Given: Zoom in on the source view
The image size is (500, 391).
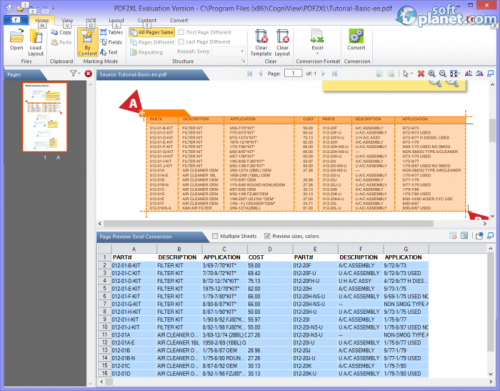Looking at the screenshot, I should tap(432, 74).
